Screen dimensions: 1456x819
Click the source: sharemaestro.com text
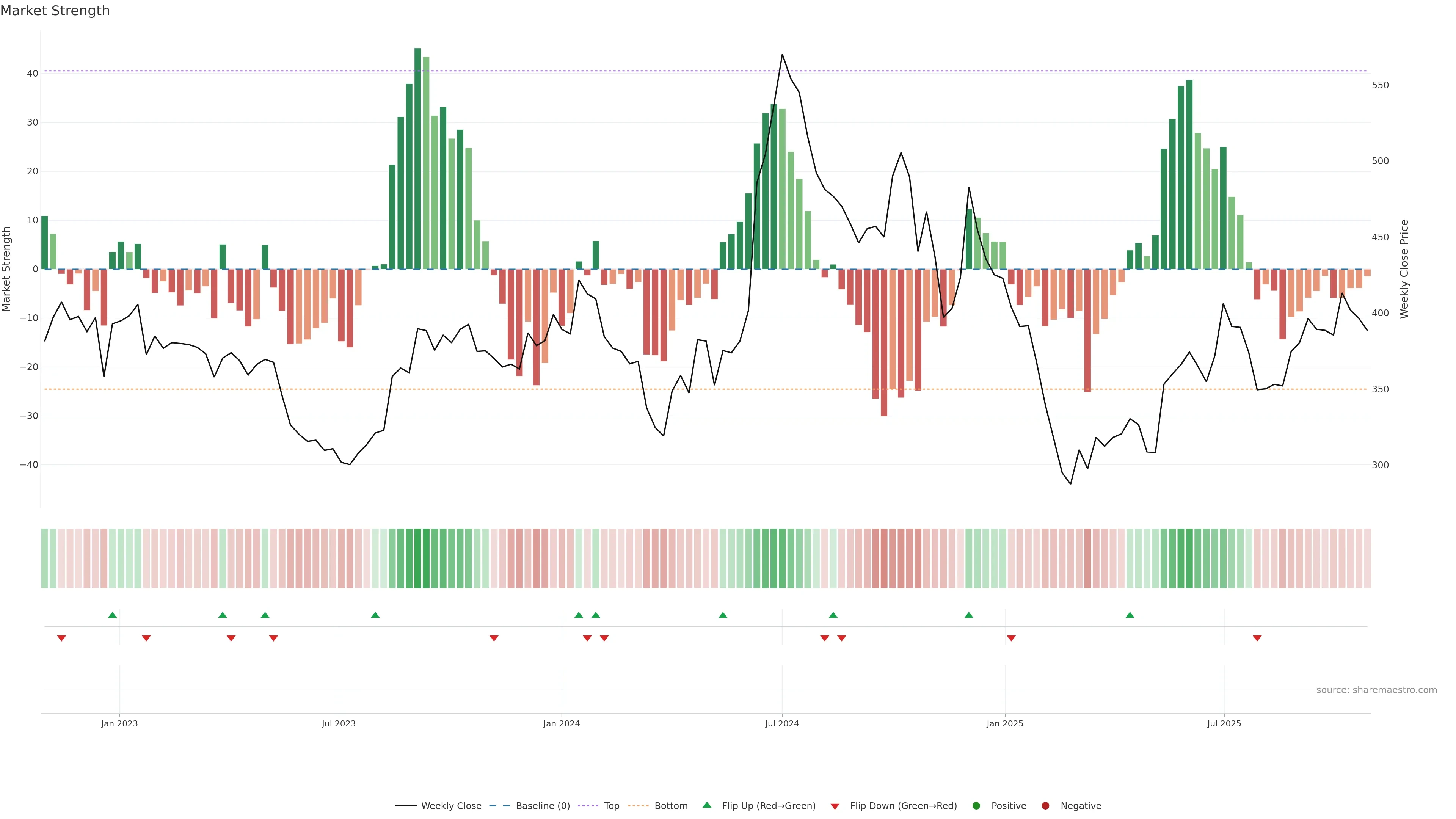(x=1376, y=690)
